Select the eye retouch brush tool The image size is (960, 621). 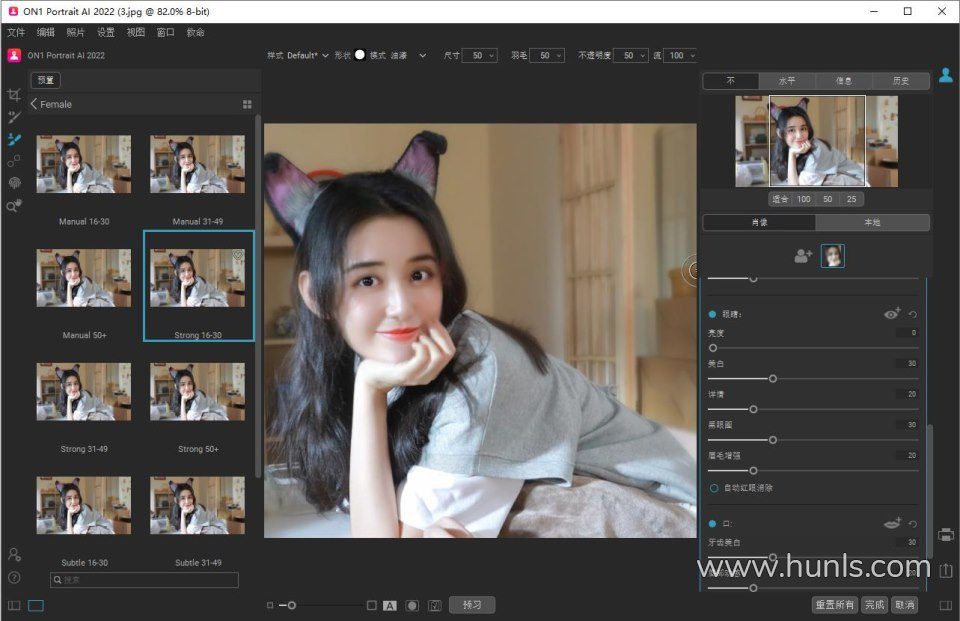(x=13, y=117)
